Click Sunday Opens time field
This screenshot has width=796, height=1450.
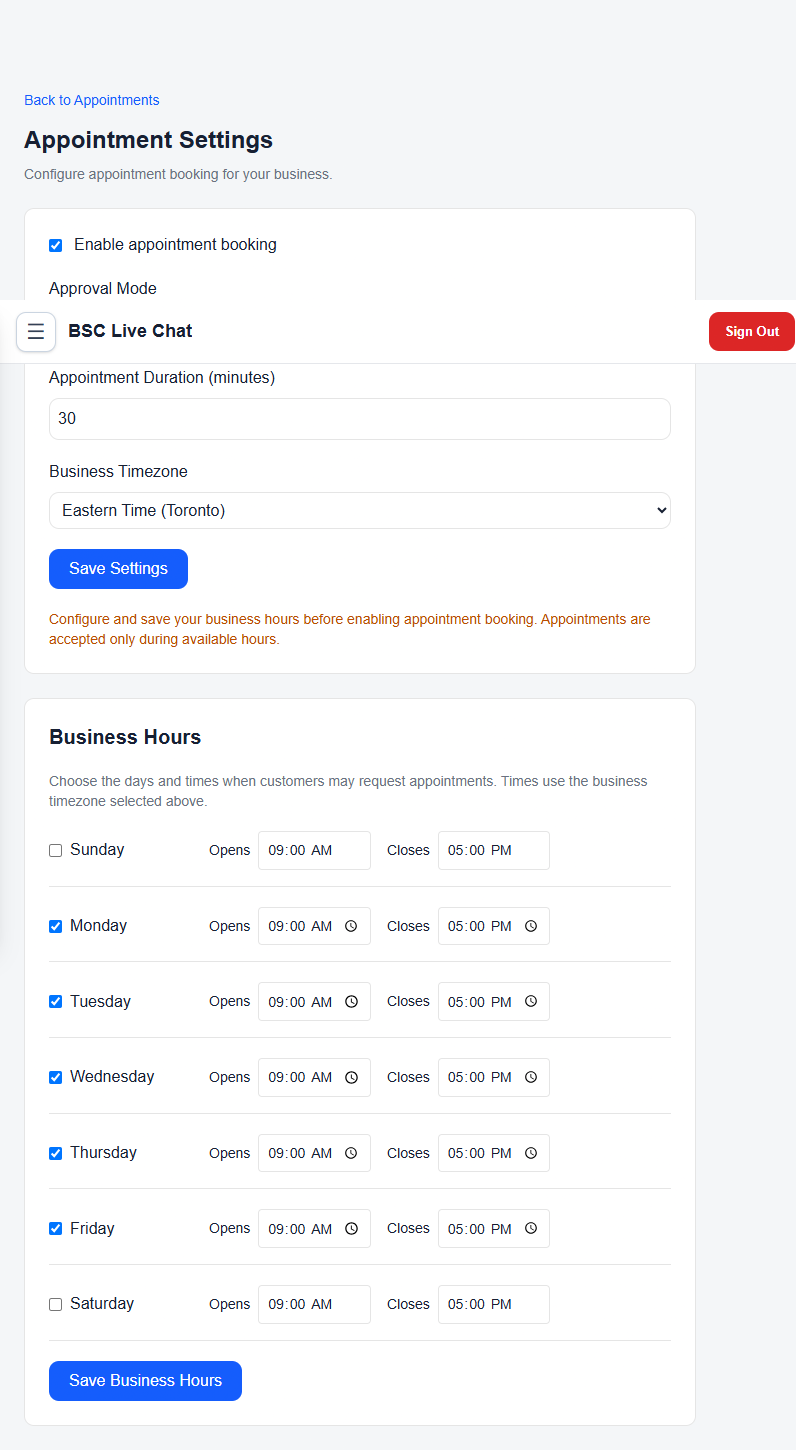click(x=314, y=851)
